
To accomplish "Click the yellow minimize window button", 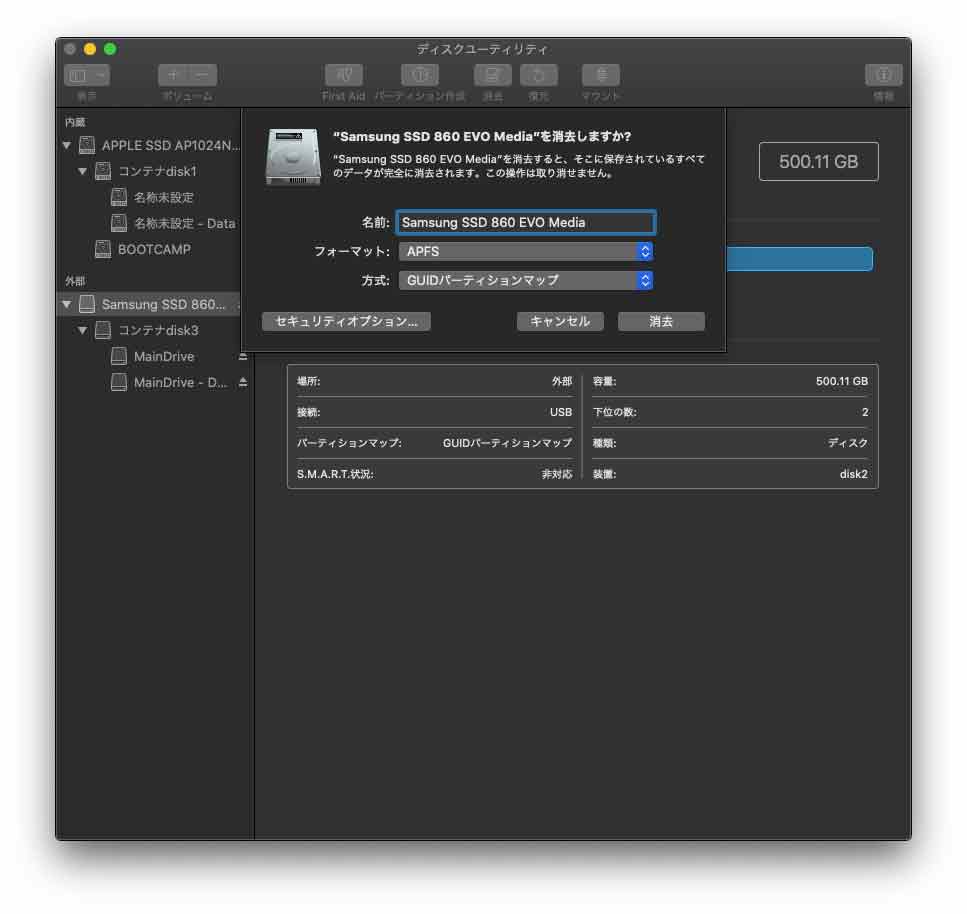I will (90, 49).
